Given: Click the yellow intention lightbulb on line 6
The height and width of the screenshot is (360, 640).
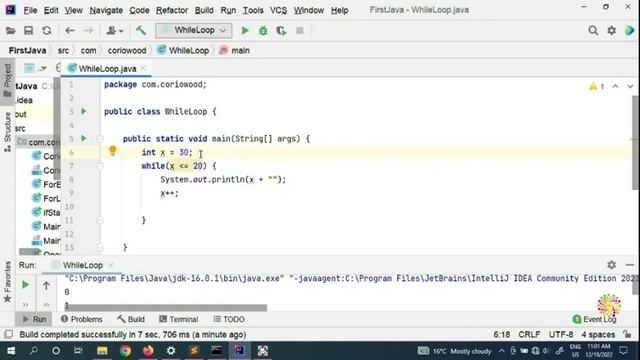Looking at the screenshot, I should click(113, 151).
